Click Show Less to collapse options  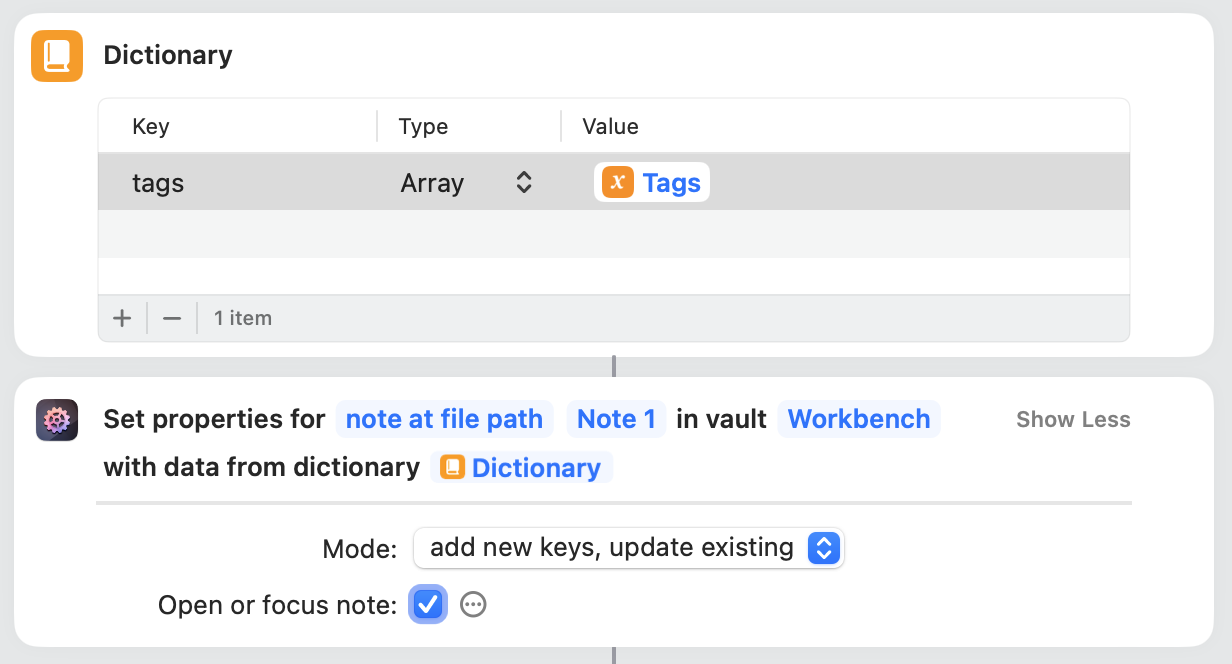click(1073, 420)
